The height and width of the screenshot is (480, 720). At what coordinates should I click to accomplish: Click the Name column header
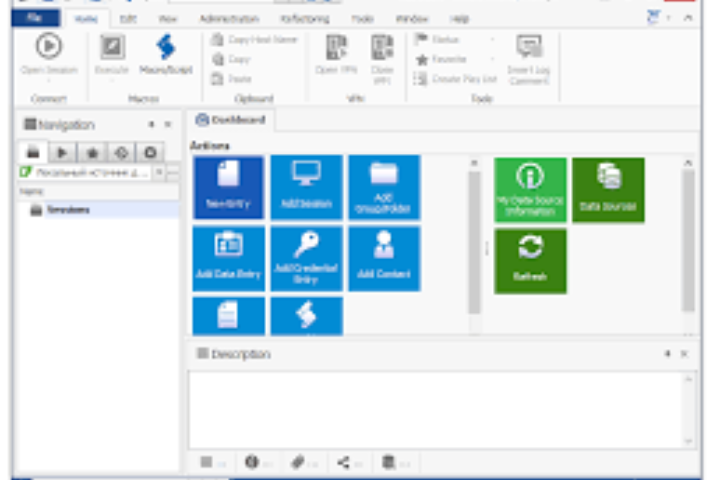pyautogui.click(x=98, y=191)
